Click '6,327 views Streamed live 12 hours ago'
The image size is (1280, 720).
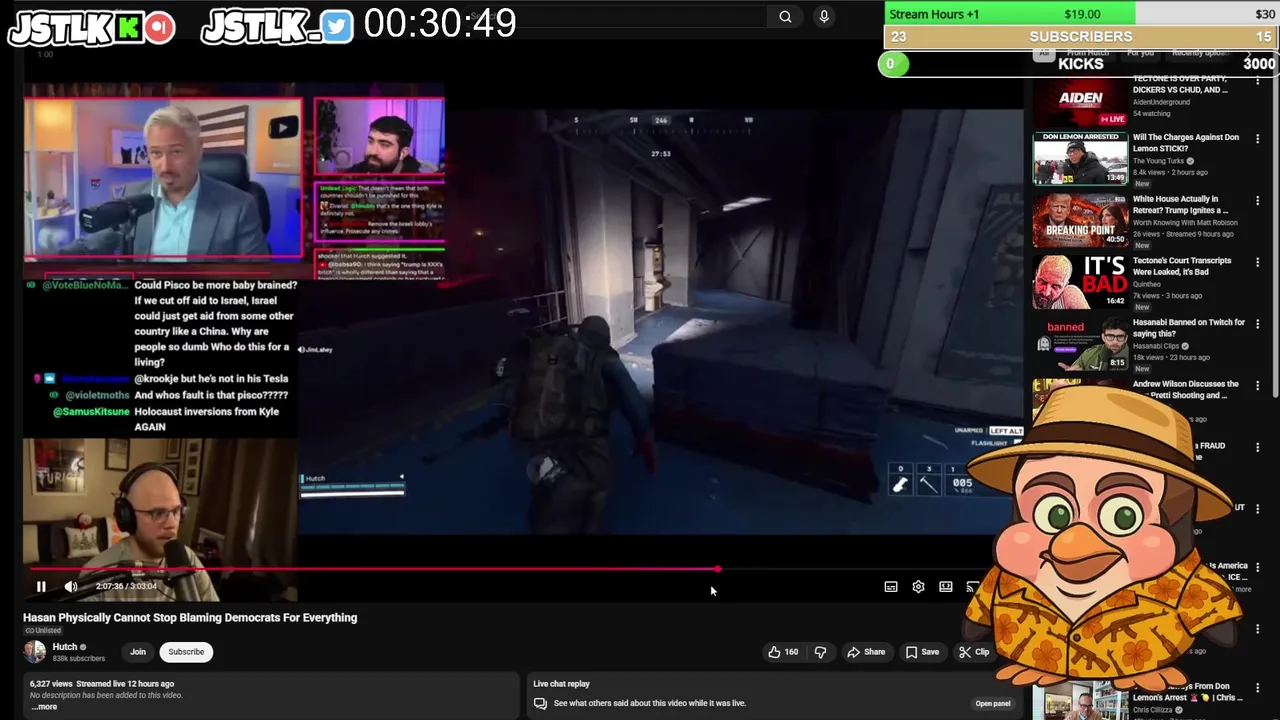click(102, 684)
